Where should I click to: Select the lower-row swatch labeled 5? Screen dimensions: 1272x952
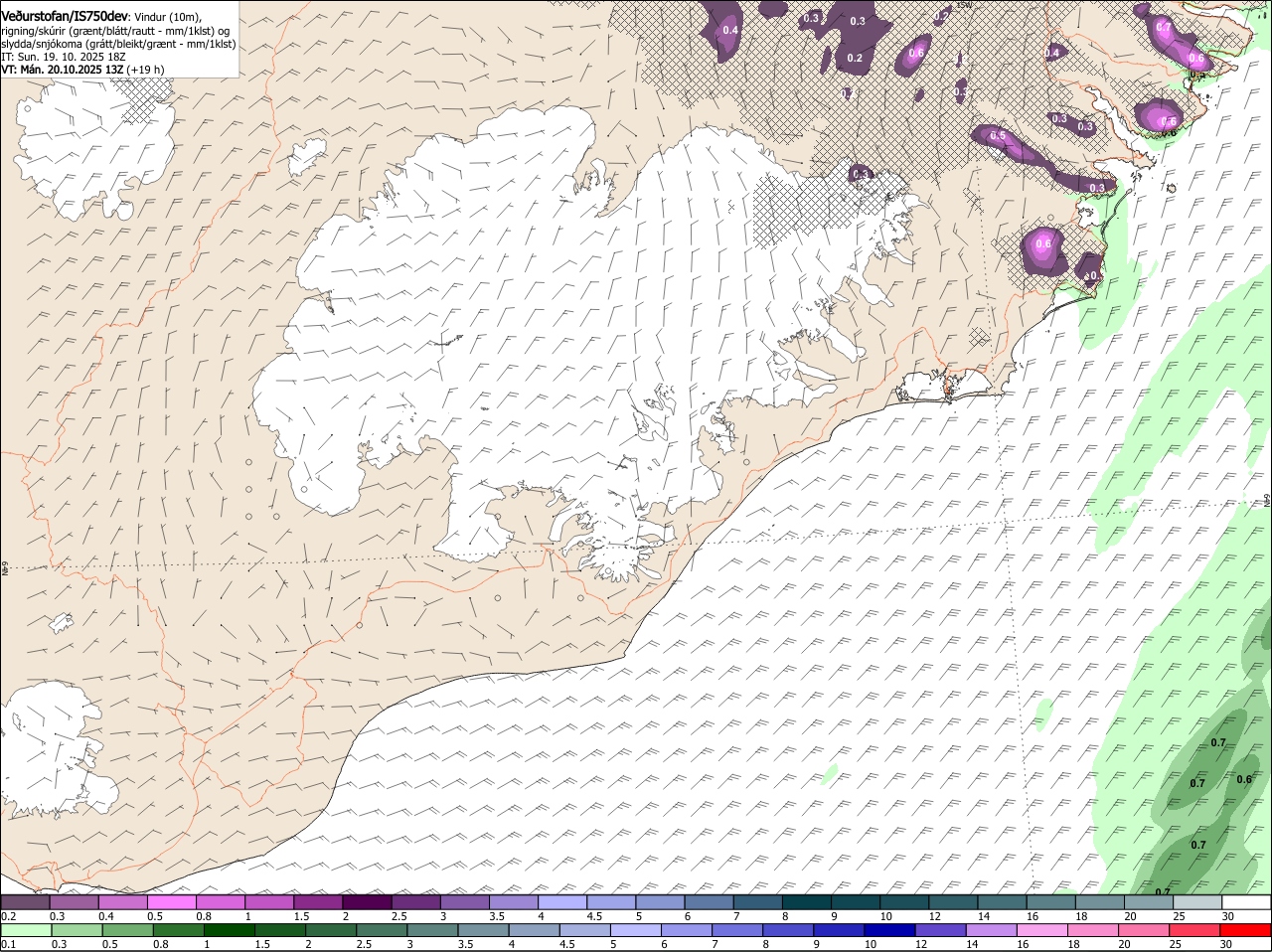click(636, 930)
